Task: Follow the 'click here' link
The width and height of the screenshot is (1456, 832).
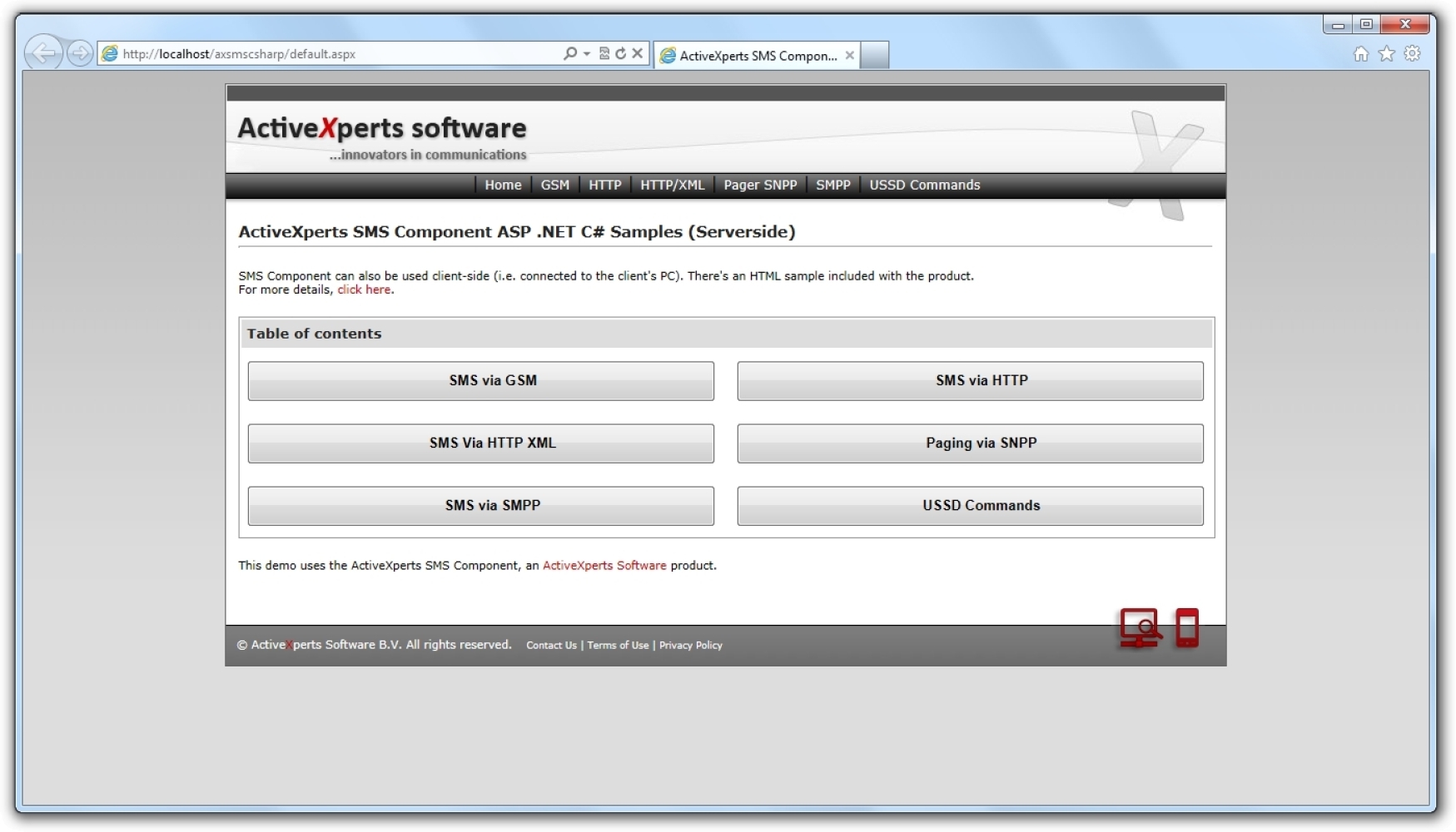Action: point(364,290)
